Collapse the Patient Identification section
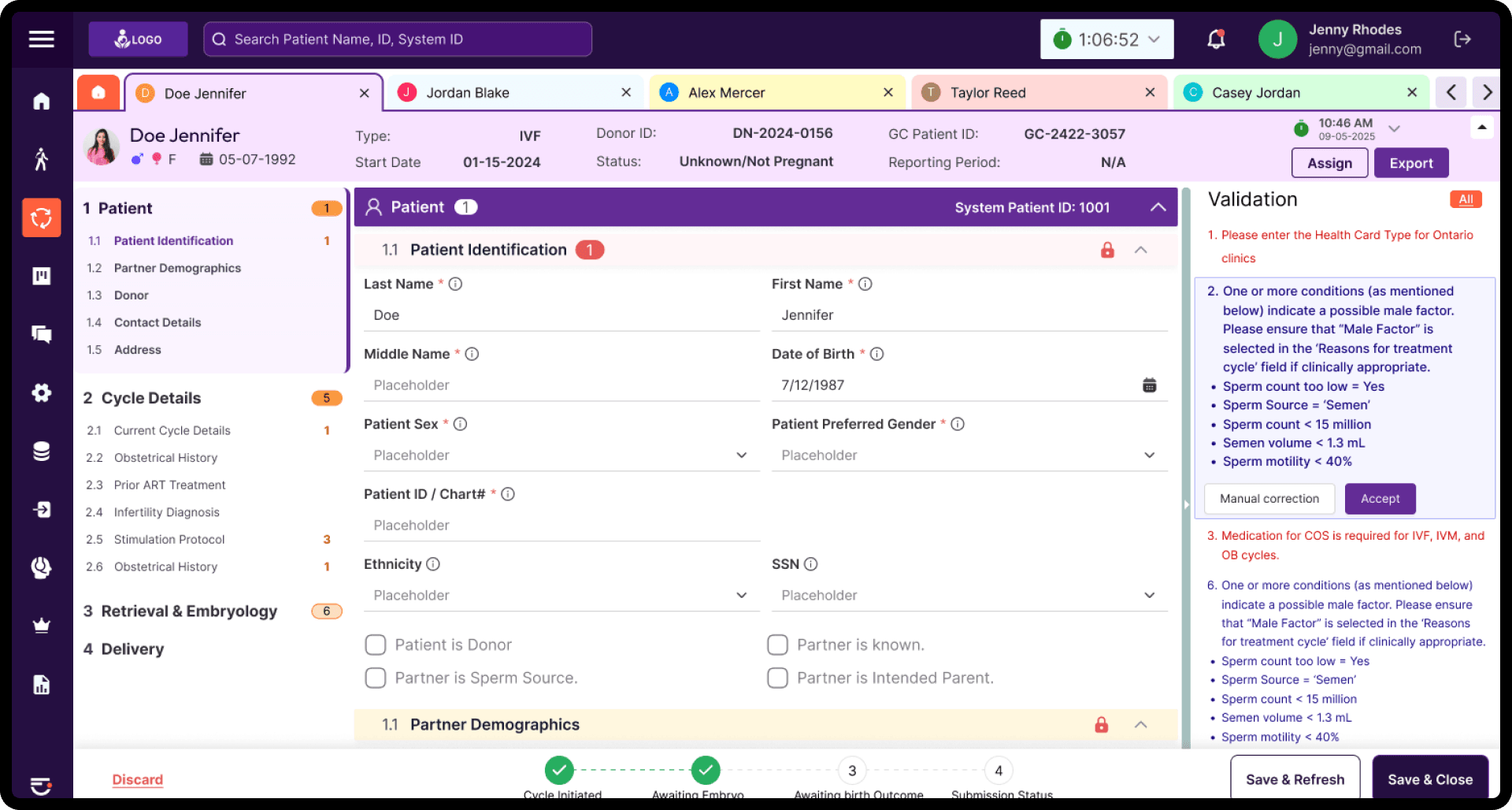The image size is (1512, 810). [1141, 250]
